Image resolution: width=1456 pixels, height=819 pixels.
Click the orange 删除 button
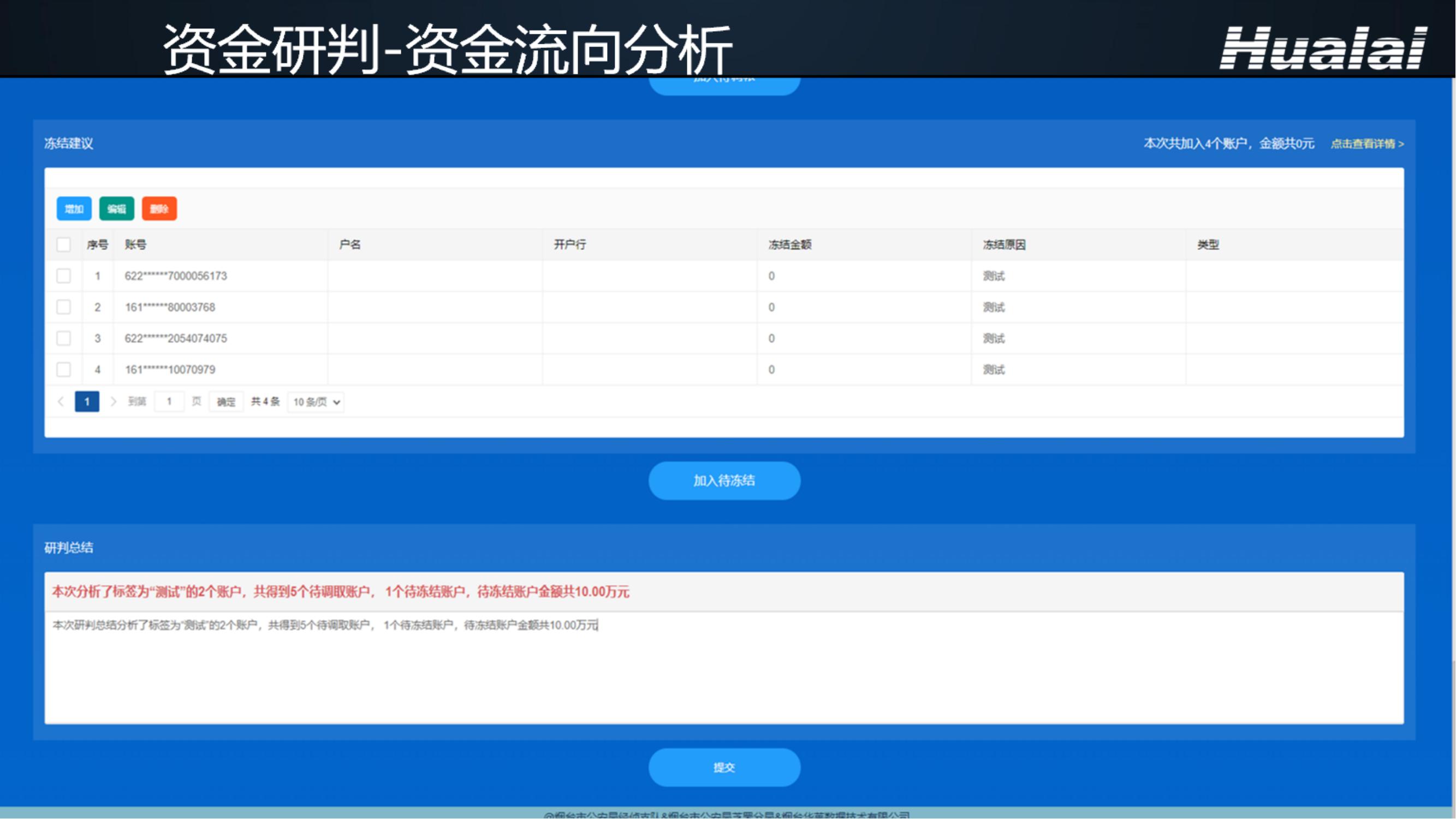[159, 209]
